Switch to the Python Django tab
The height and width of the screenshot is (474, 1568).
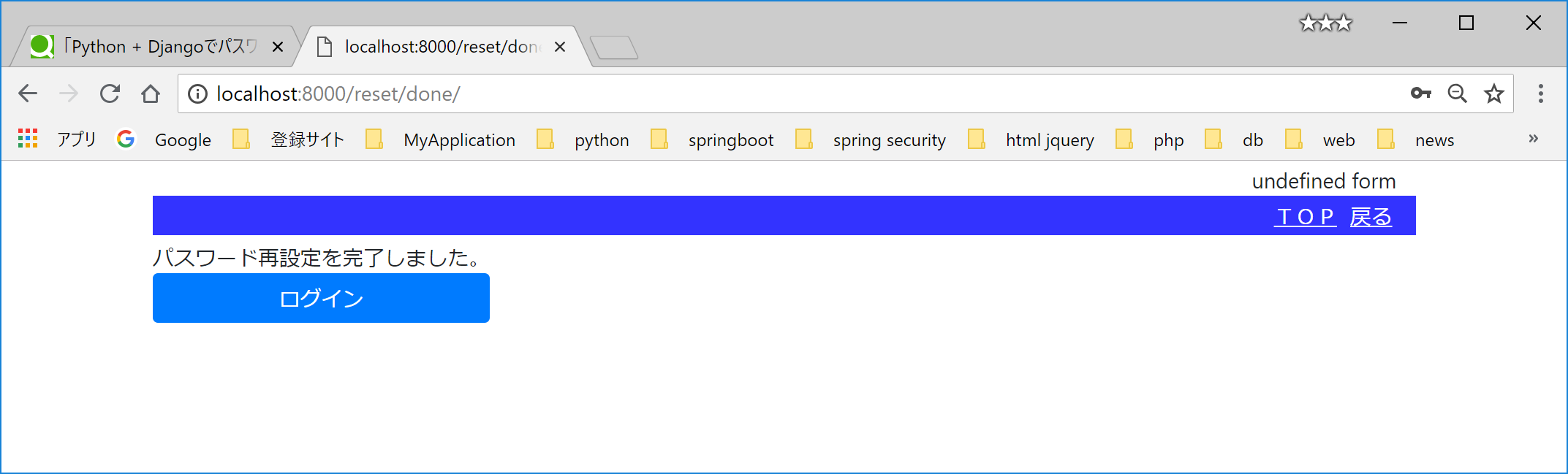[146, 45]
